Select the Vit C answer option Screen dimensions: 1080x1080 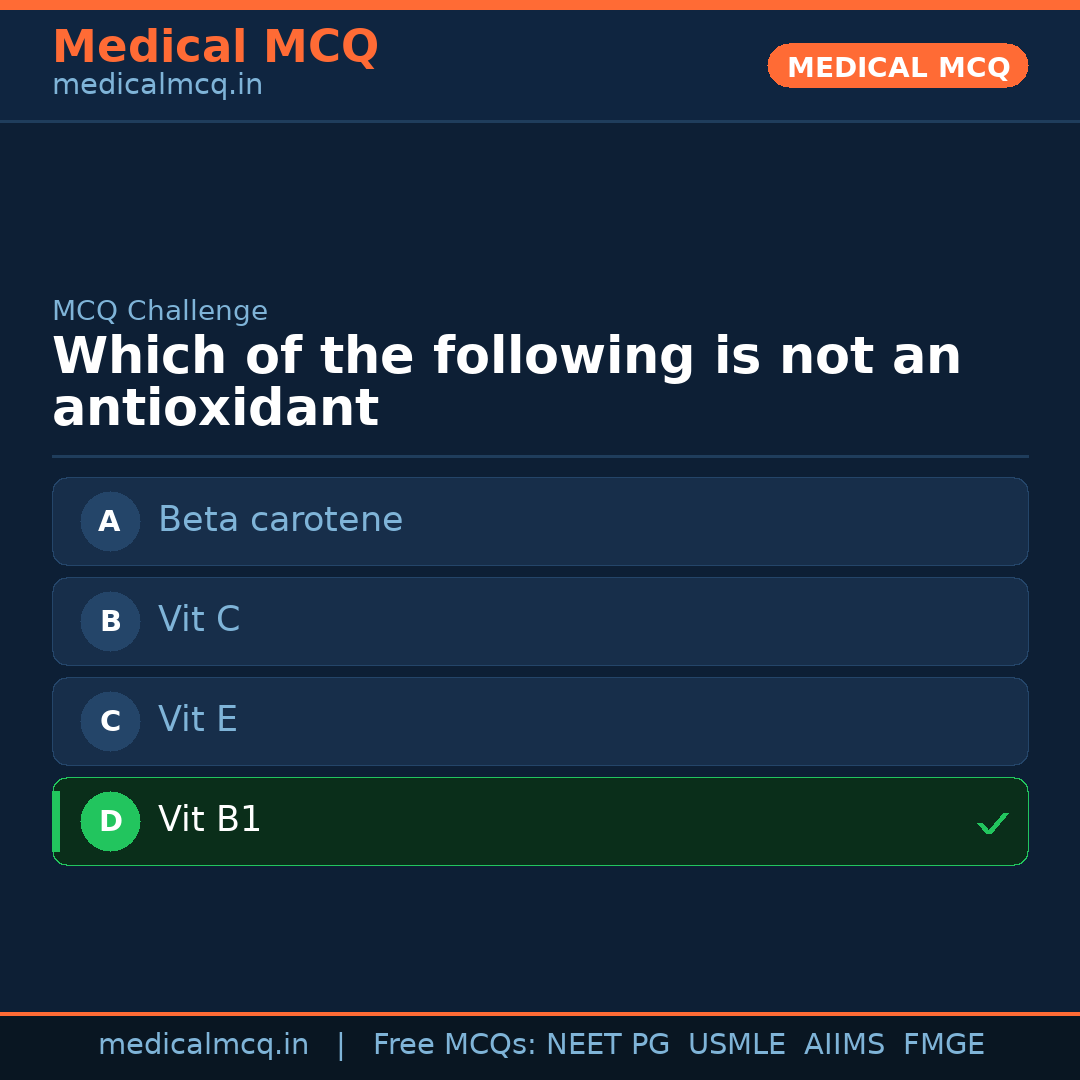[x=540, y=621]
